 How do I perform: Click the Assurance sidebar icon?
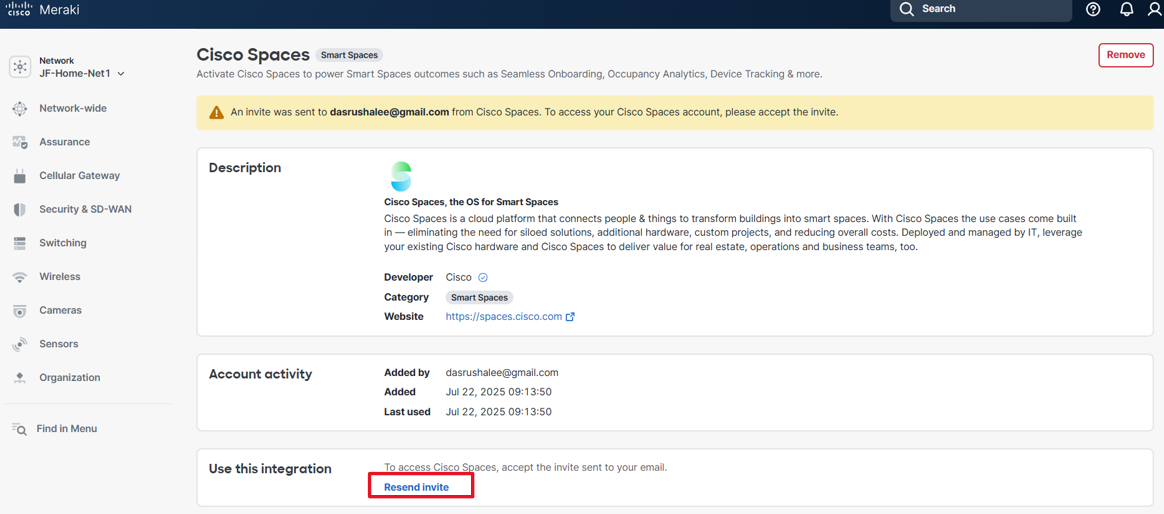coord(20,143)
